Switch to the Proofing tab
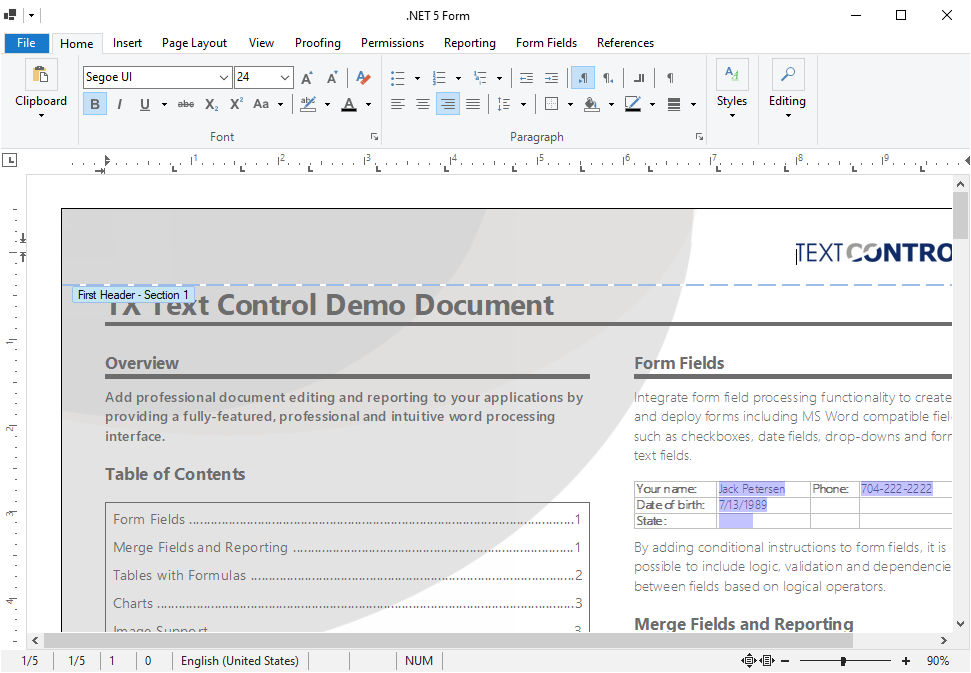 [x=318, y=43]
